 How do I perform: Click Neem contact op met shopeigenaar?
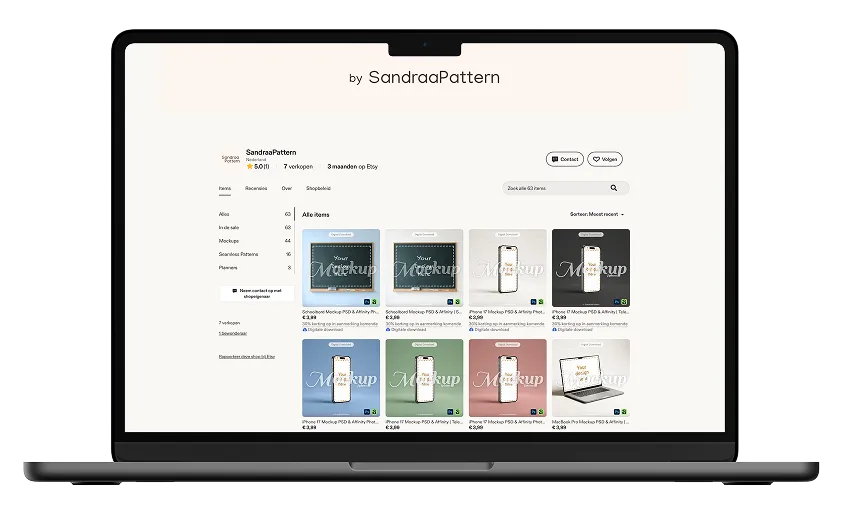257,293
